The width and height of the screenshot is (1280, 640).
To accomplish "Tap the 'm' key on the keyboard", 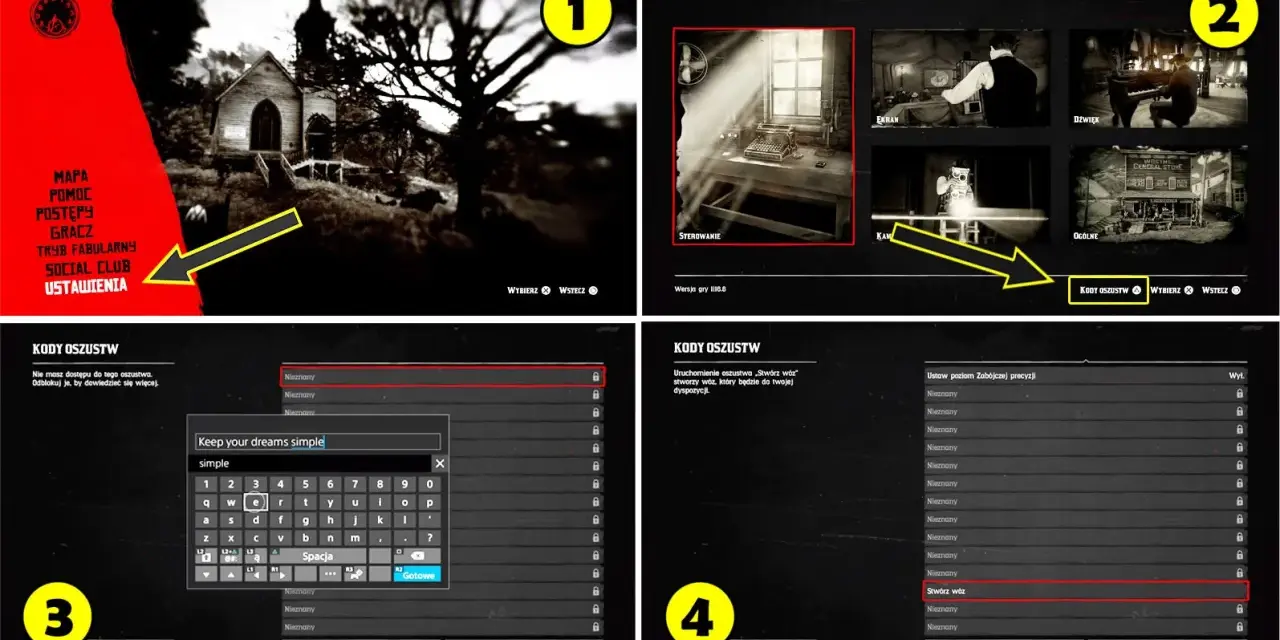I will (x=355, y=538).
